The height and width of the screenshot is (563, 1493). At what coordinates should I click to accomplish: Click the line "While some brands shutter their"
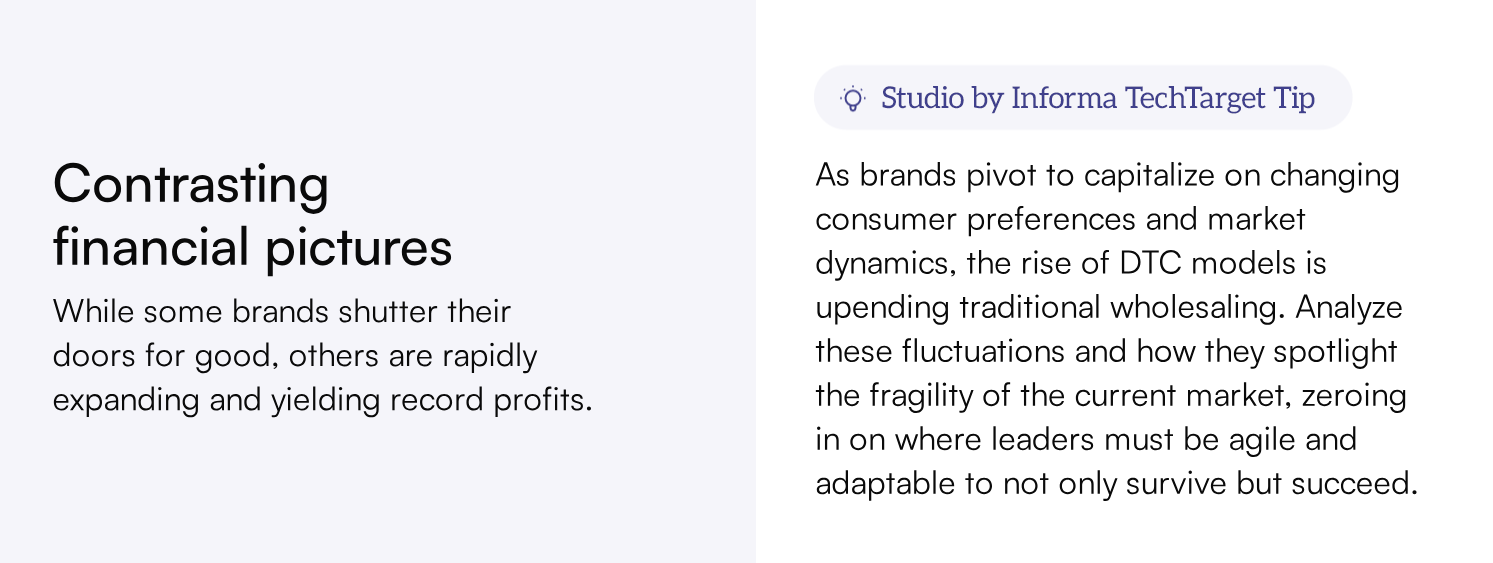[281, 311]
